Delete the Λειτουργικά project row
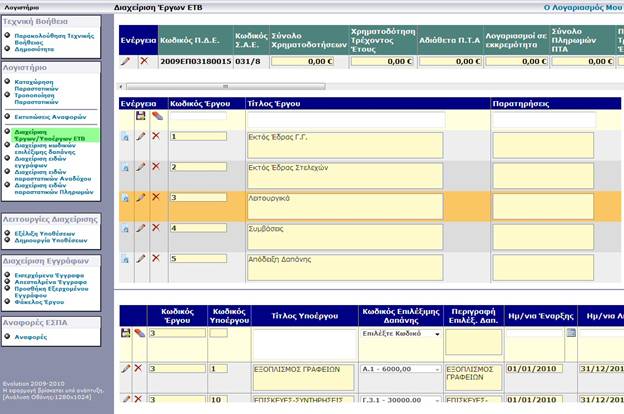The height and width of the screenshot is (414, 624). [x=155, y=197]
